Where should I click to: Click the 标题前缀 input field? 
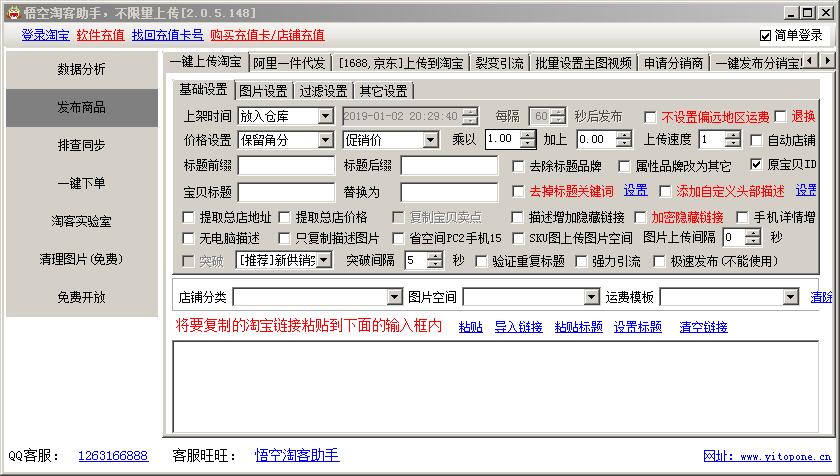tap(286, 165)
